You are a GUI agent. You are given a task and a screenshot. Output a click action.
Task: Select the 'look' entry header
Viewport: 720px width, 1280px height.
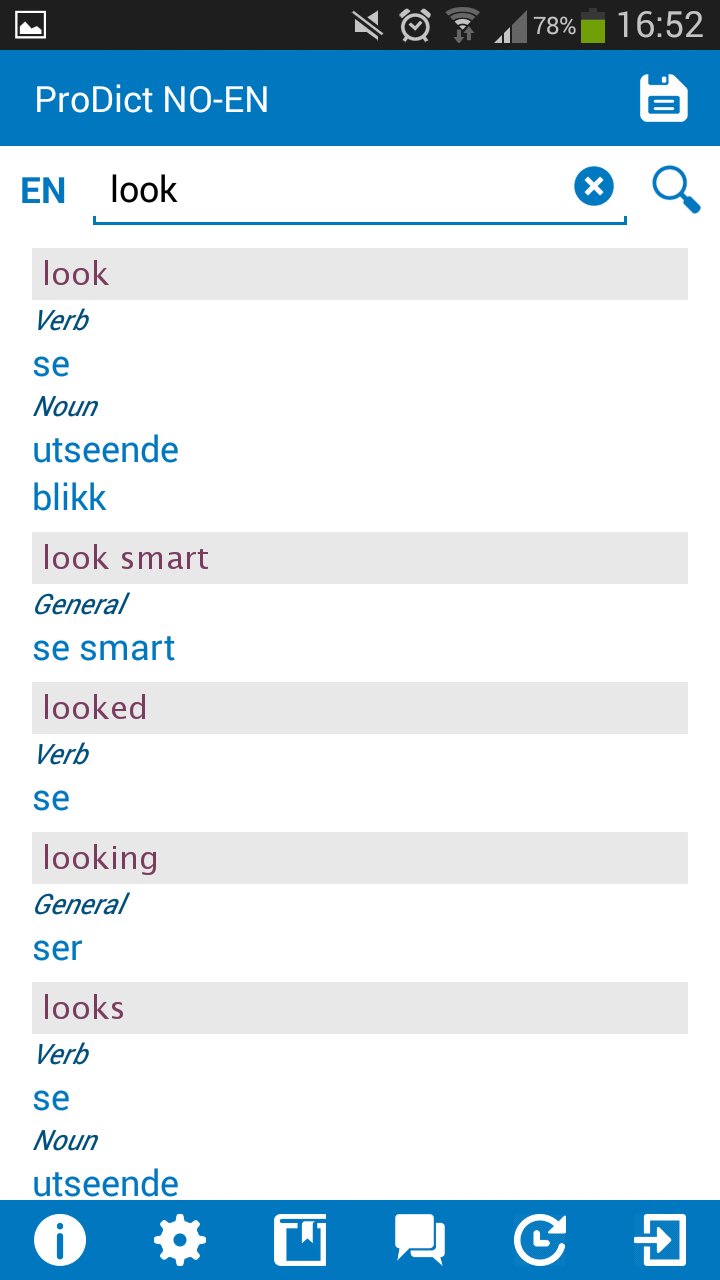(x=360, y=274)
